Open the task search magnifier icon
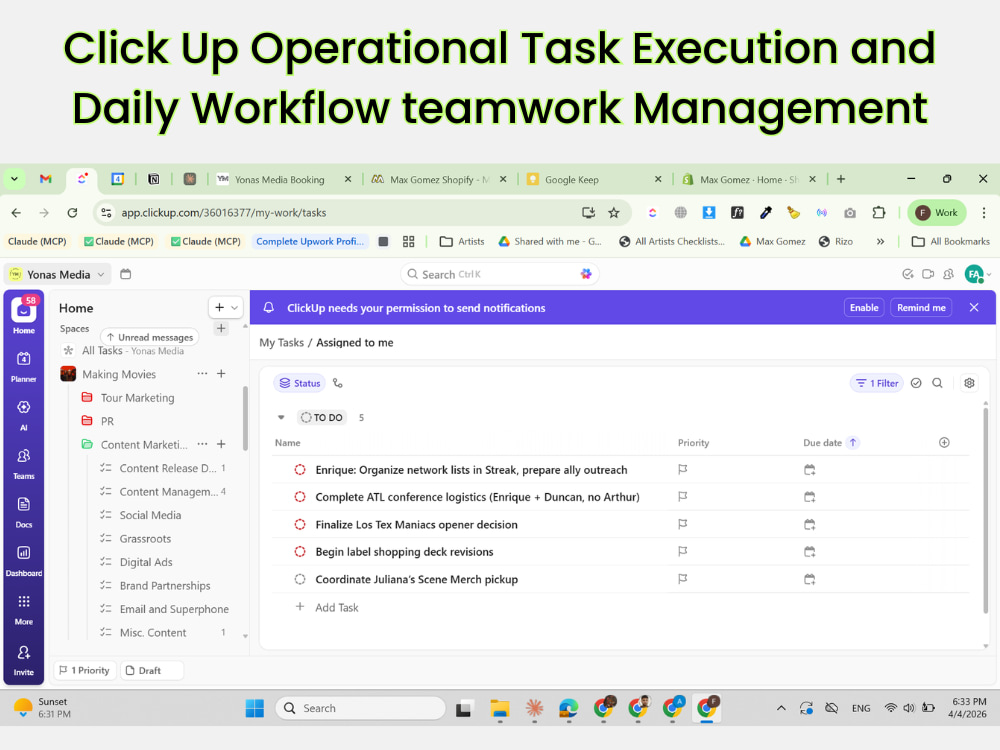This screenshot has width=1000, height=750. (938, 383)
